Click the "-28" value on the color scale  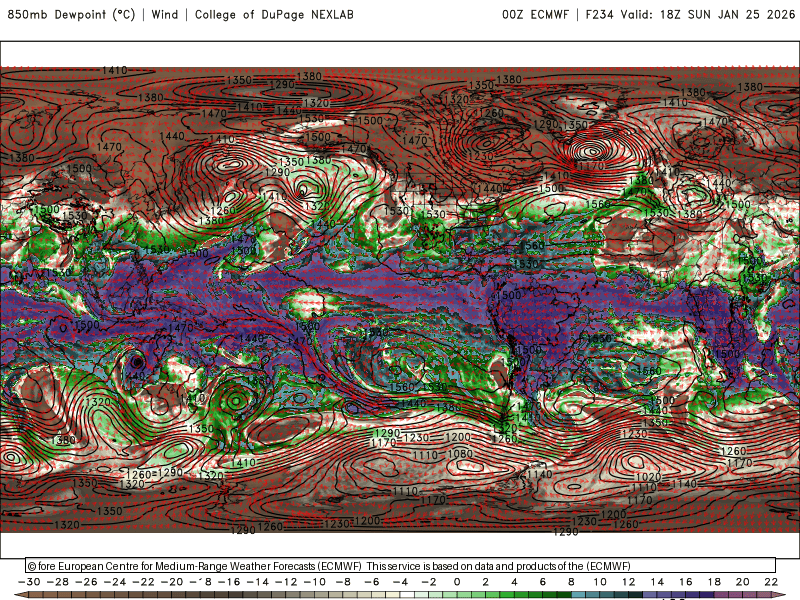tap(58, 582)
